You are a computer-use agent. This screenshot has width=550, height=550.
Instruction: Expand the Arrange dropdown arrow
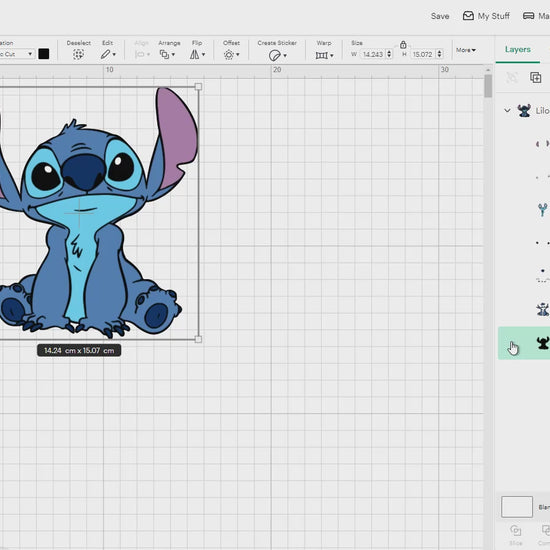point(173,55)
